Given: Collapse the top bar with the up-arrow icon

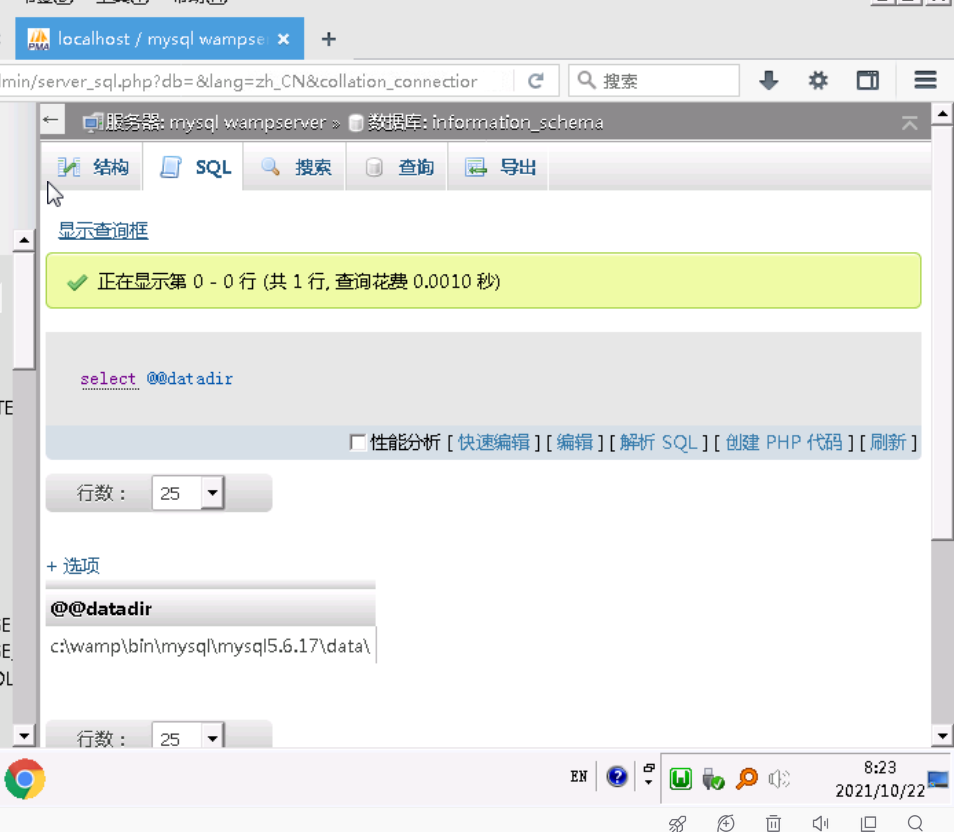Looking at the screenshot, I should (910, 123).
